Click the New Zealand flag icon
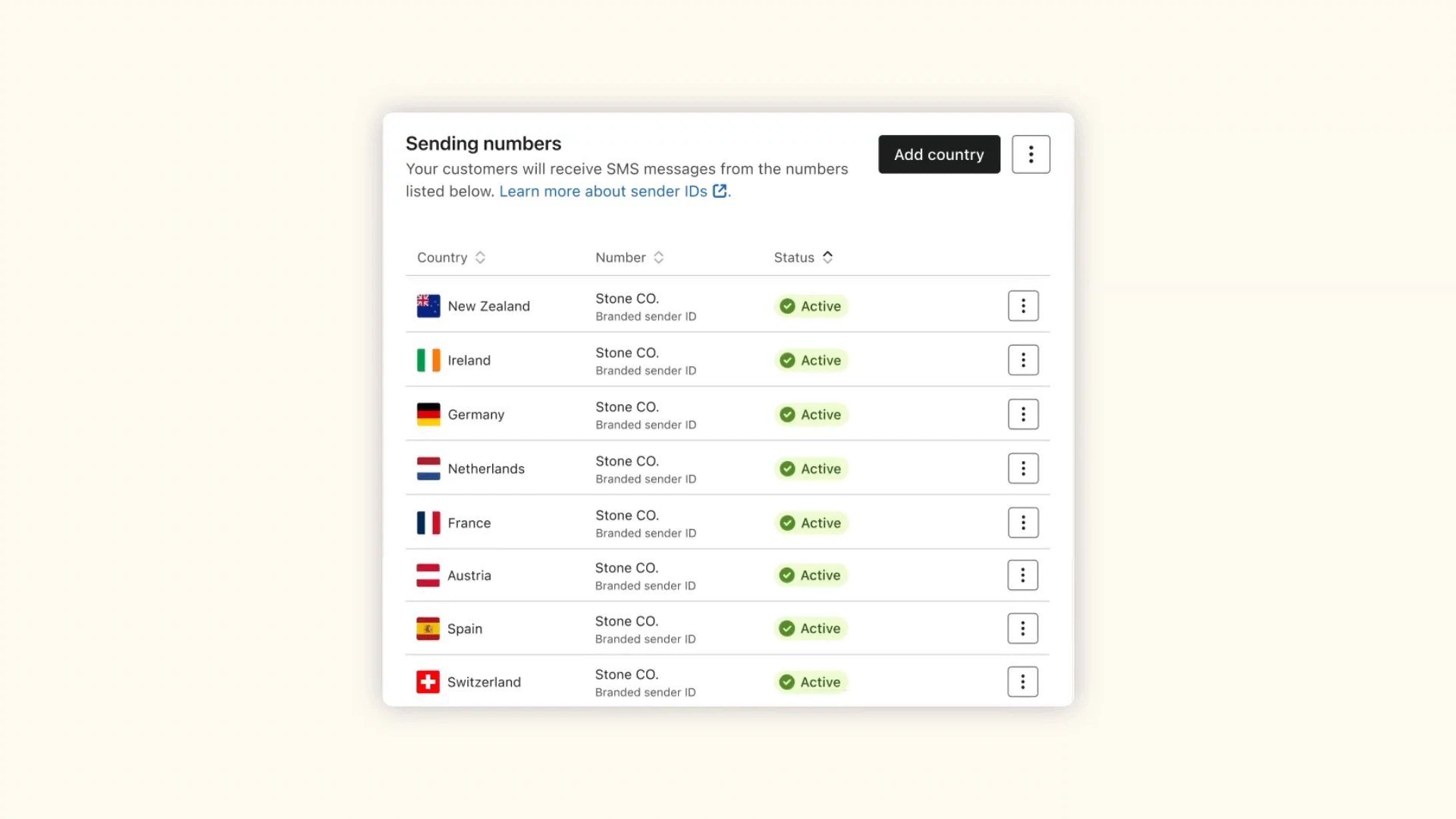Viewport: 1456px width, 819px height. tap(428, 306)
